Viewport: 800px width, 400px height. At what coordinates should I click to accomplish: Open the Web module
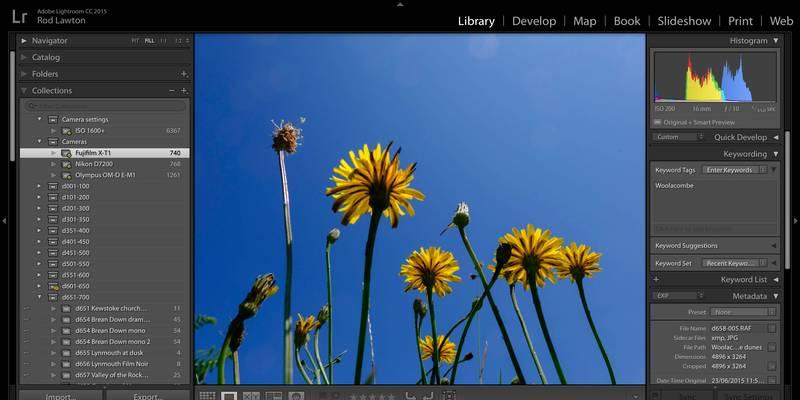[781, 21]
